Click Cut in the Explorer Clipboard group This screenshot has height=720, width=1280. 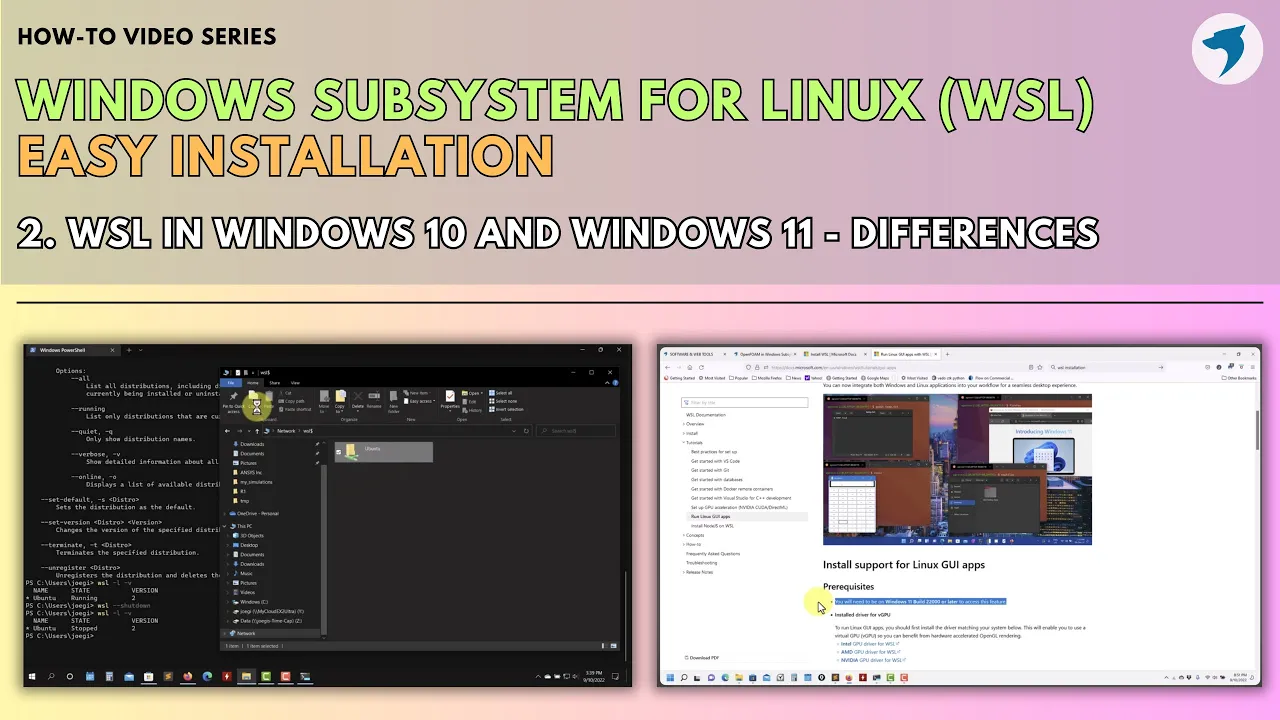(x=288, y=393)
